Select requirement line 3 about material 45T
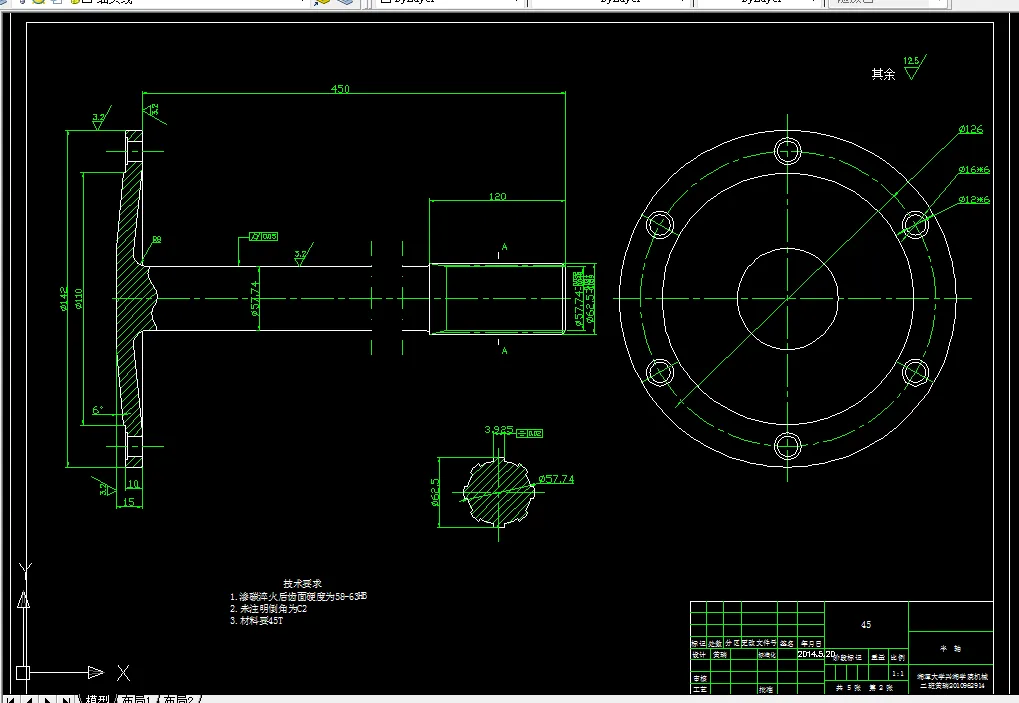Image resolution: width=1019 pixels, height=703 pixels. point(257,620)
